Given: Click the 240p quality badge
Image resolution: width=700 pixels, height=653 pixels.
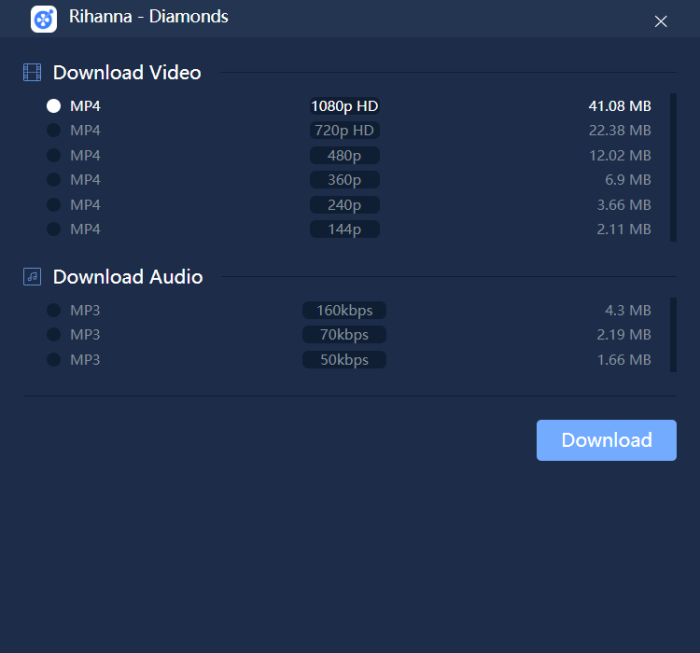Looking at the screenshot, I should [x=345, y=205].
